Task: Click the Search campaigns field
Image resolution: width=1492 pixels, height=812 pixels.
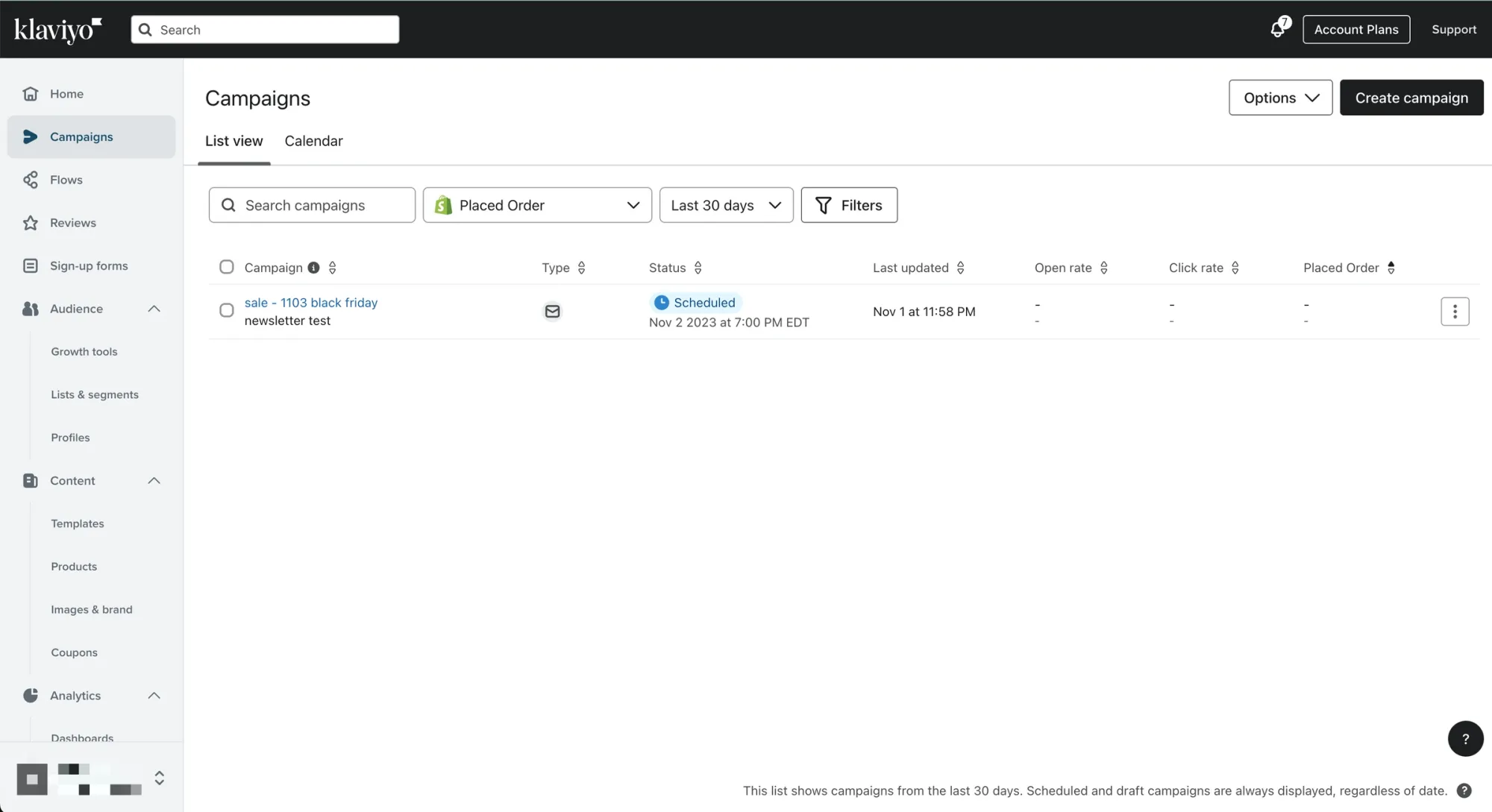Action: click(x=312, y=205)
